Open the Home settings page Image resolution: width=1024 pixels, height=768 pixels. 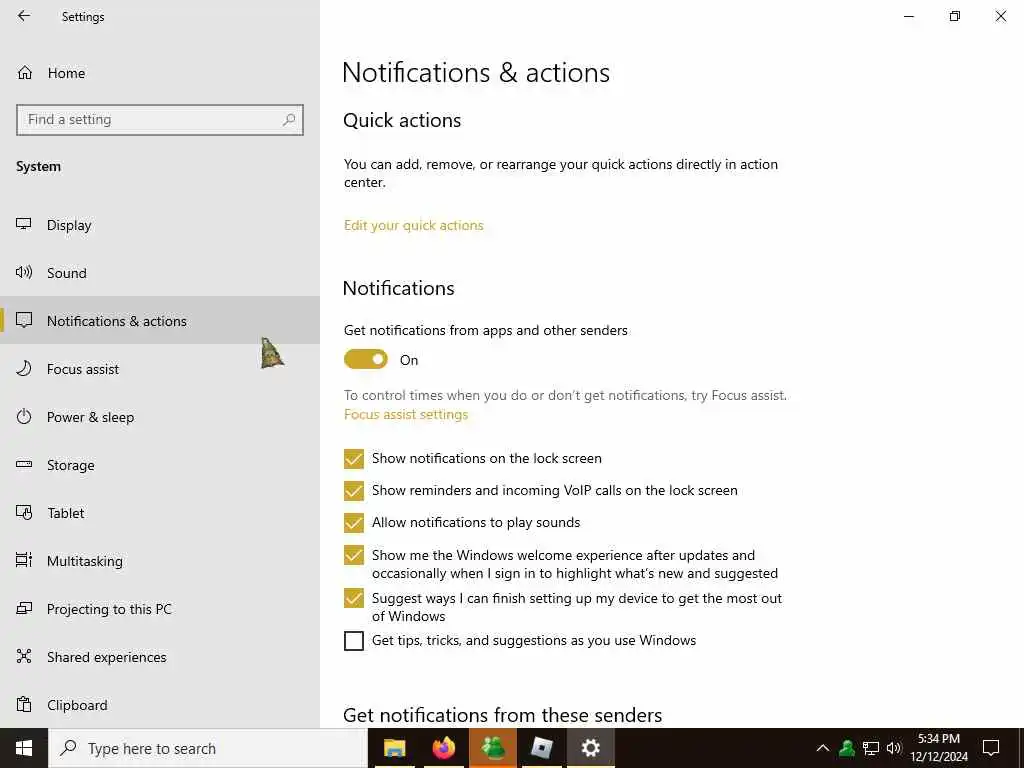160,72
